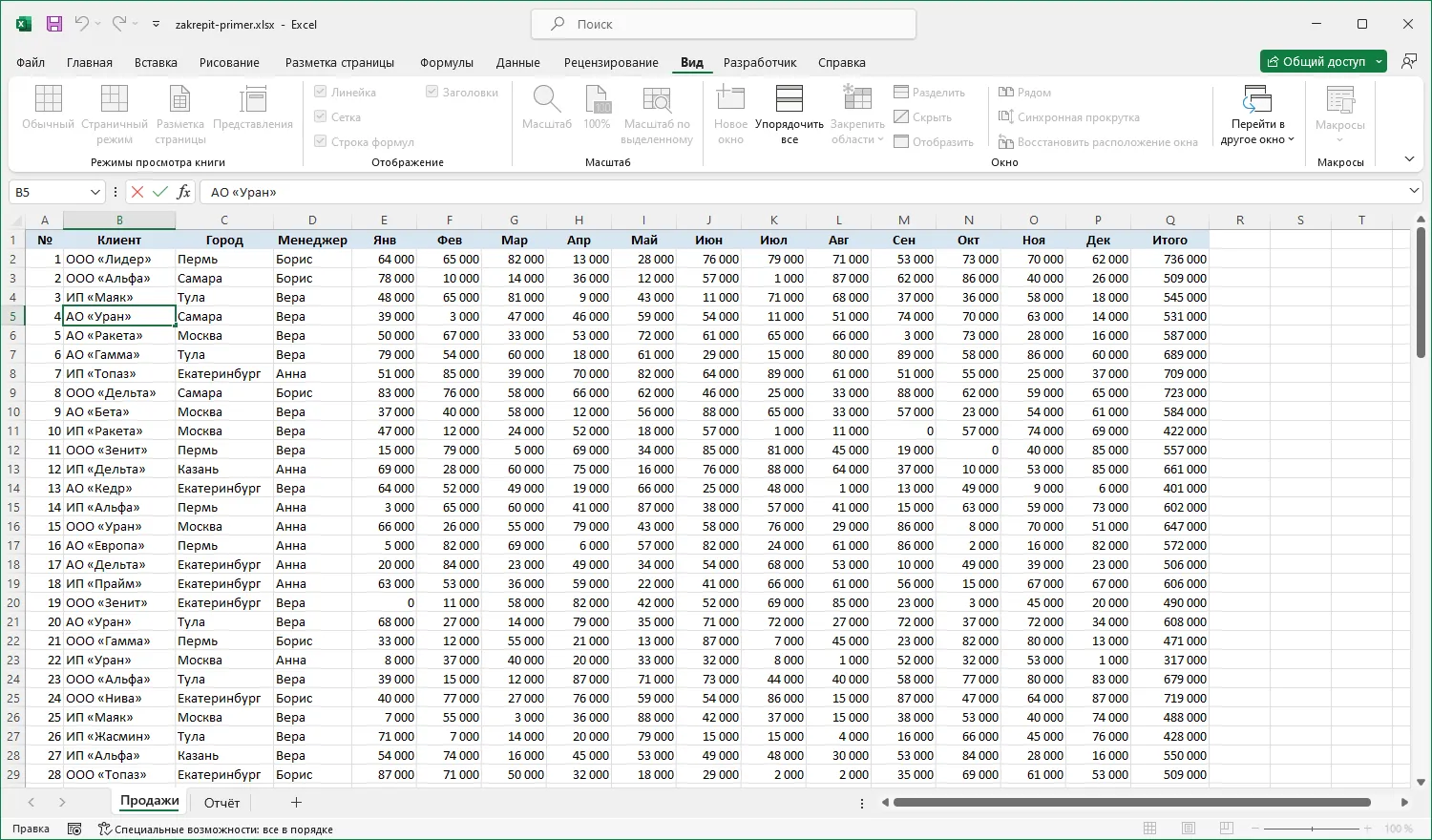The image size is (1432, 840).
Task: Toggle the Сетка gridlines checkbox
Action: coord(321,117)
